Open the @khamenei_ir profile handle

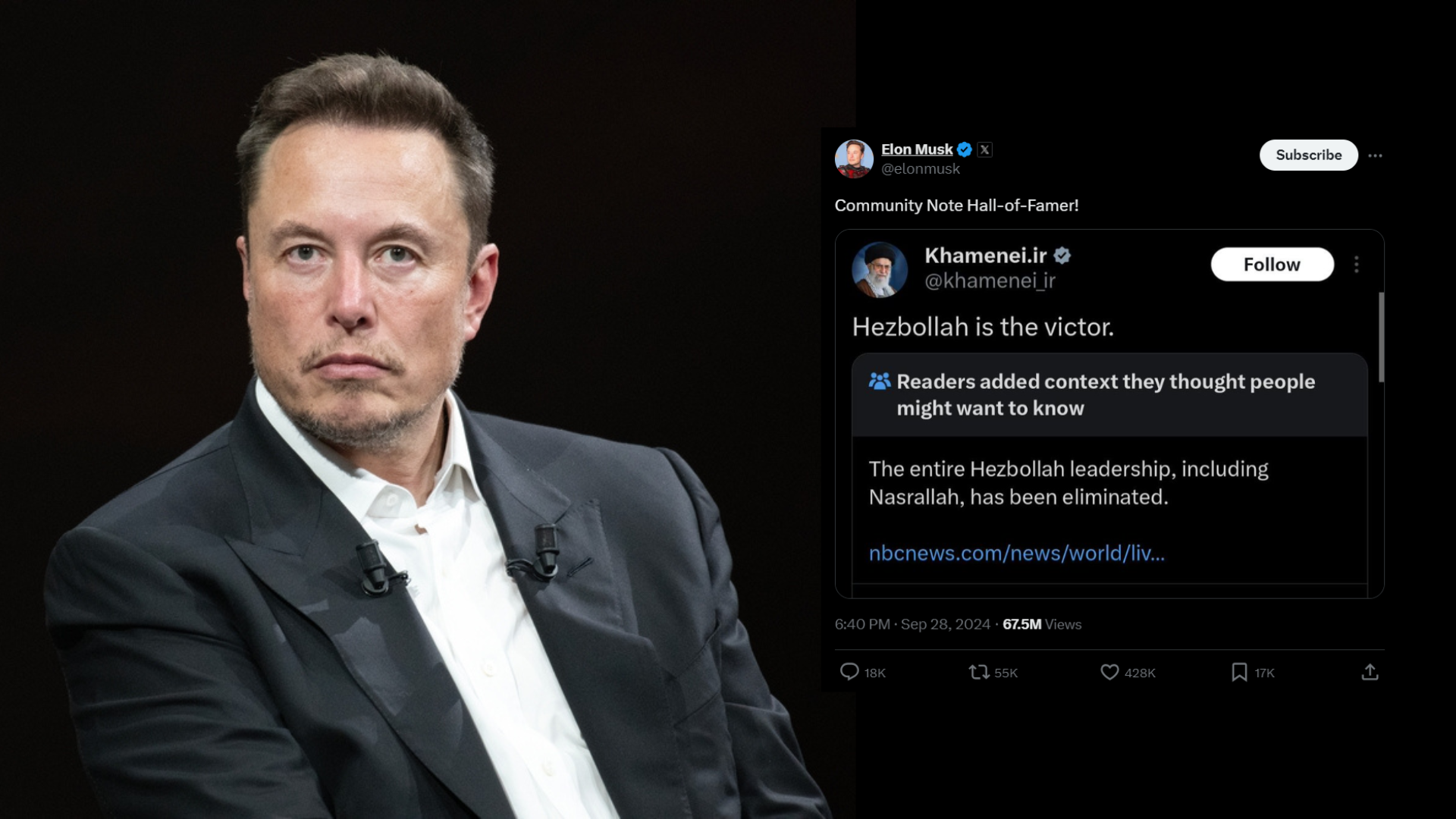coord(991,281)
